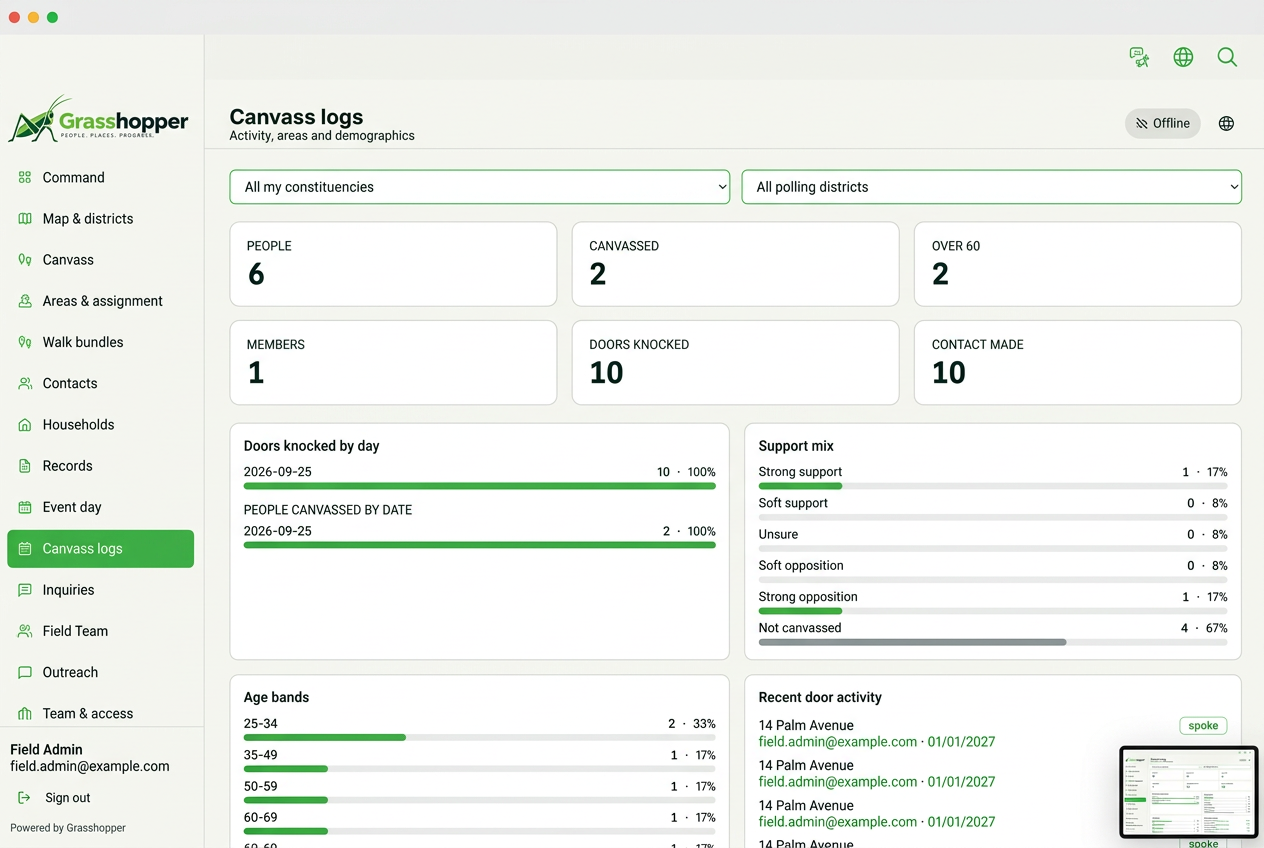Click the DOORS KNOCKED 10 card
Image resolution: width=1264 pixels, height=848 pixels.
pos(735,362)
